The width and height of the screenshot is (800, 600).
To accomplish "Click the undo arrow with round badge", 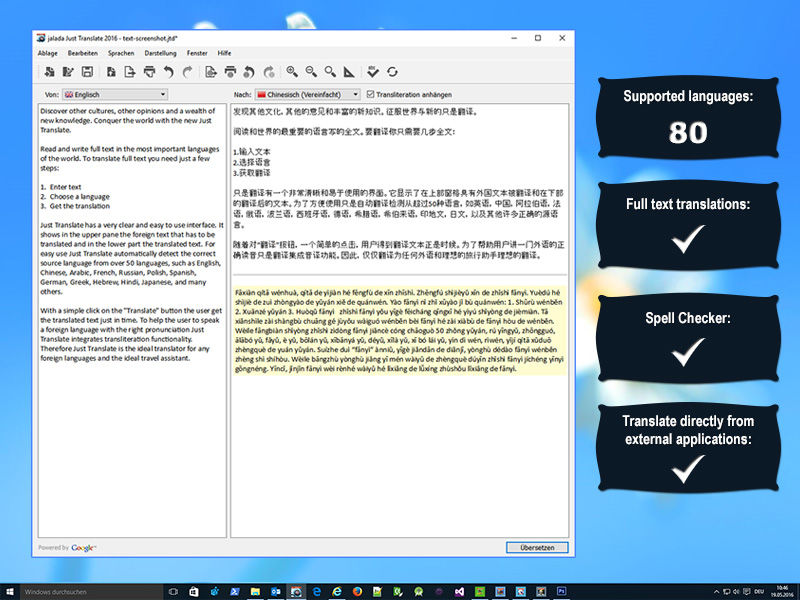I will click(x=249, y=72).
